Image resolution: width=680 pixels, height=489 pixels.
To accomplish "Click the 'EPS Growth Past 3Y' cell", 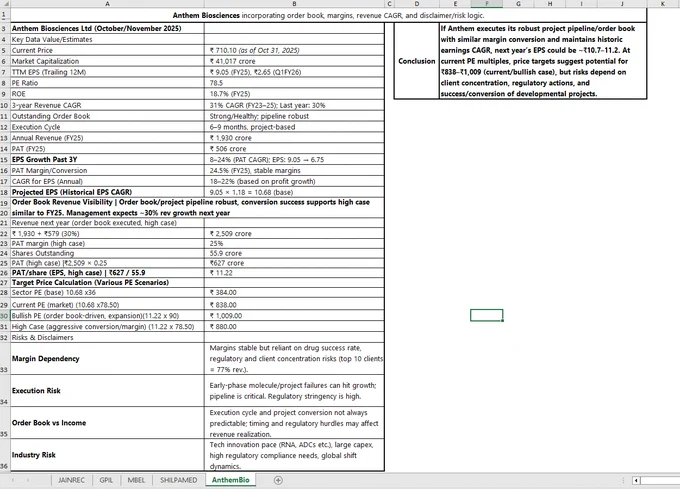I will click(x=107, y=159).
